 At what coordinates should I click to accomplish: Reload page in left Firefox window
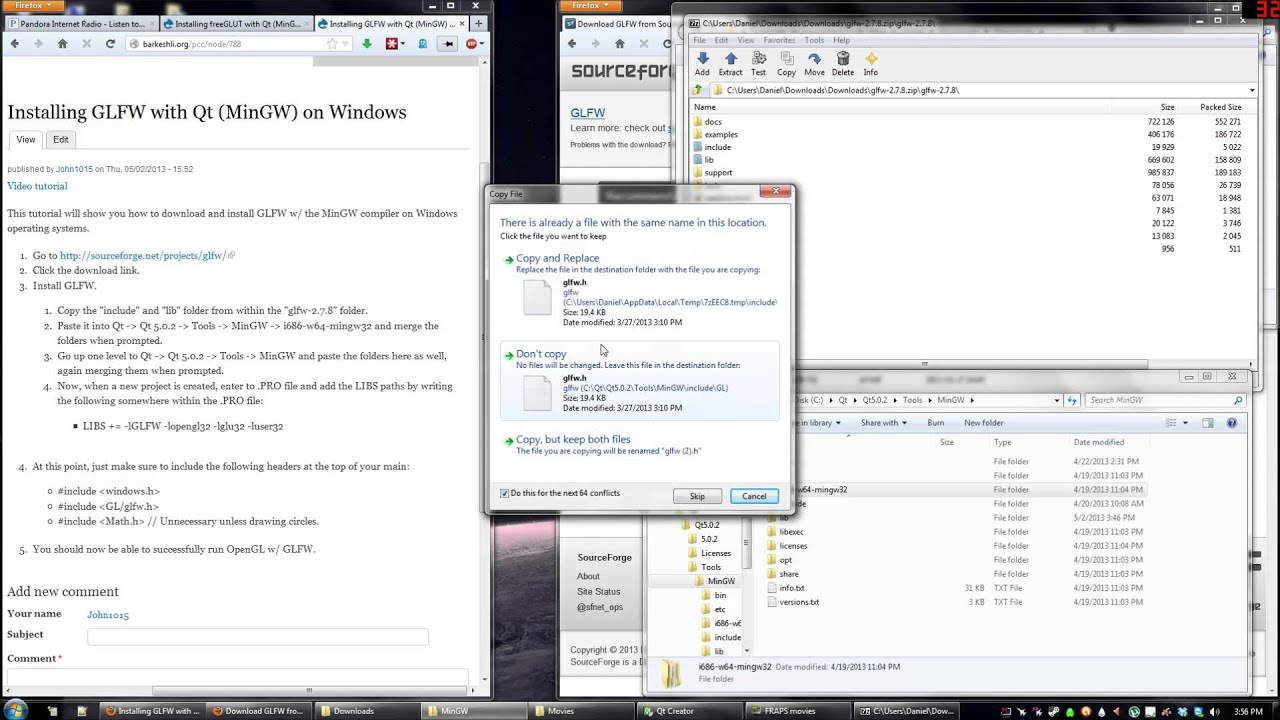click(110, 44)
